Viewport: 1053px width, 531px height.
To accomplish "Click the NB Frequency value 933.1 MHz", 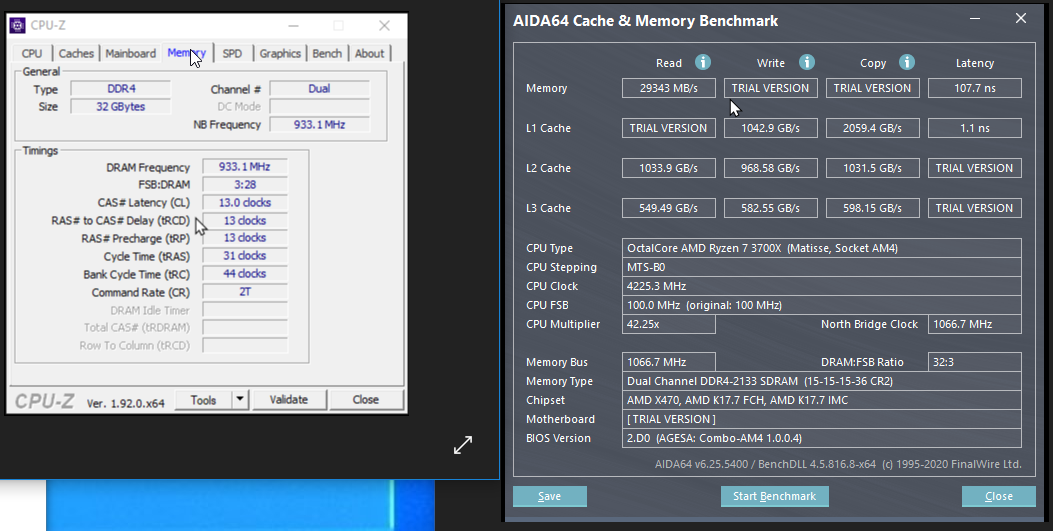I will [x=320, y=124].
